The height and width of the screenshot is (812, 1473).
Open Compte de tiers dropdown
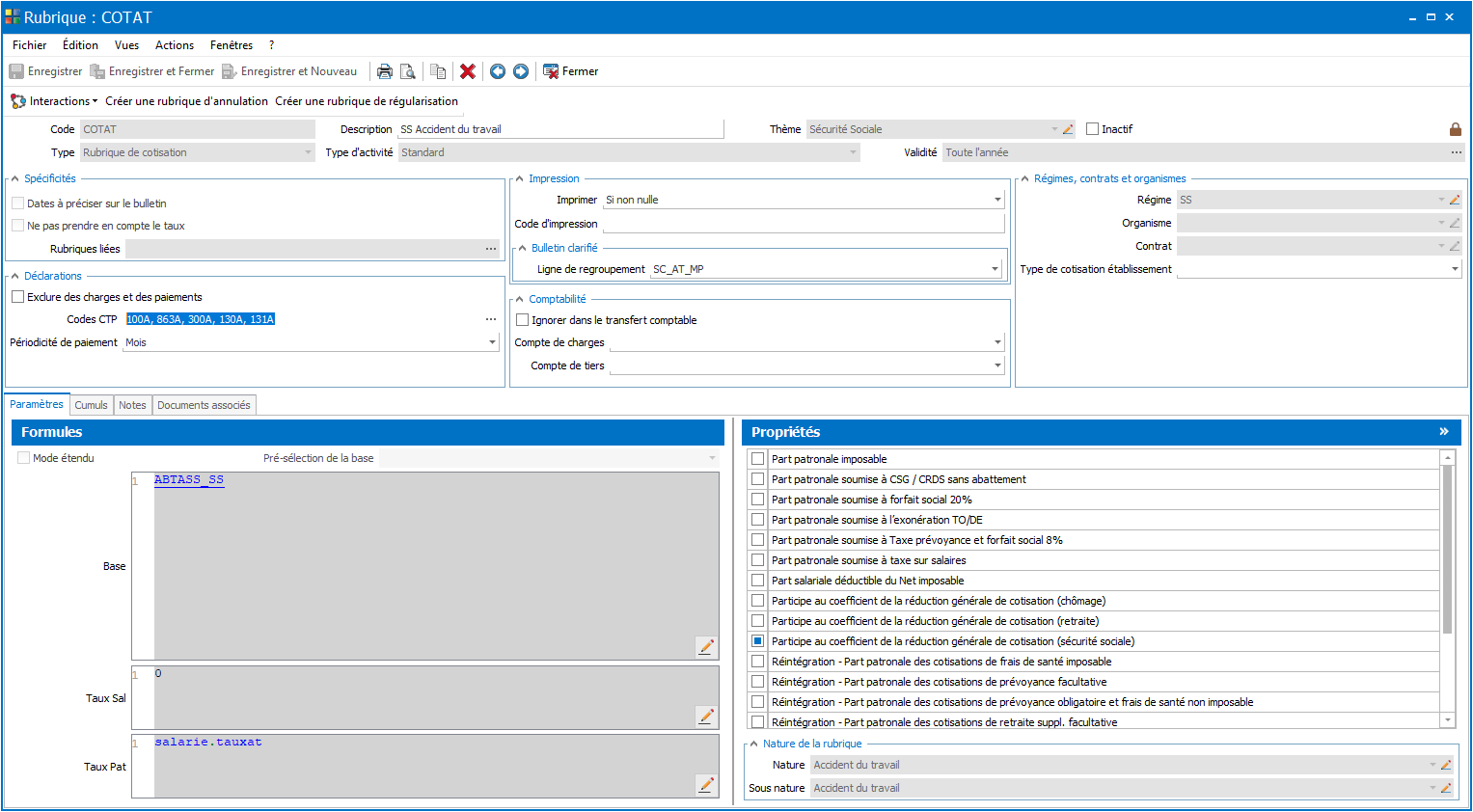(x=997, y=365)
